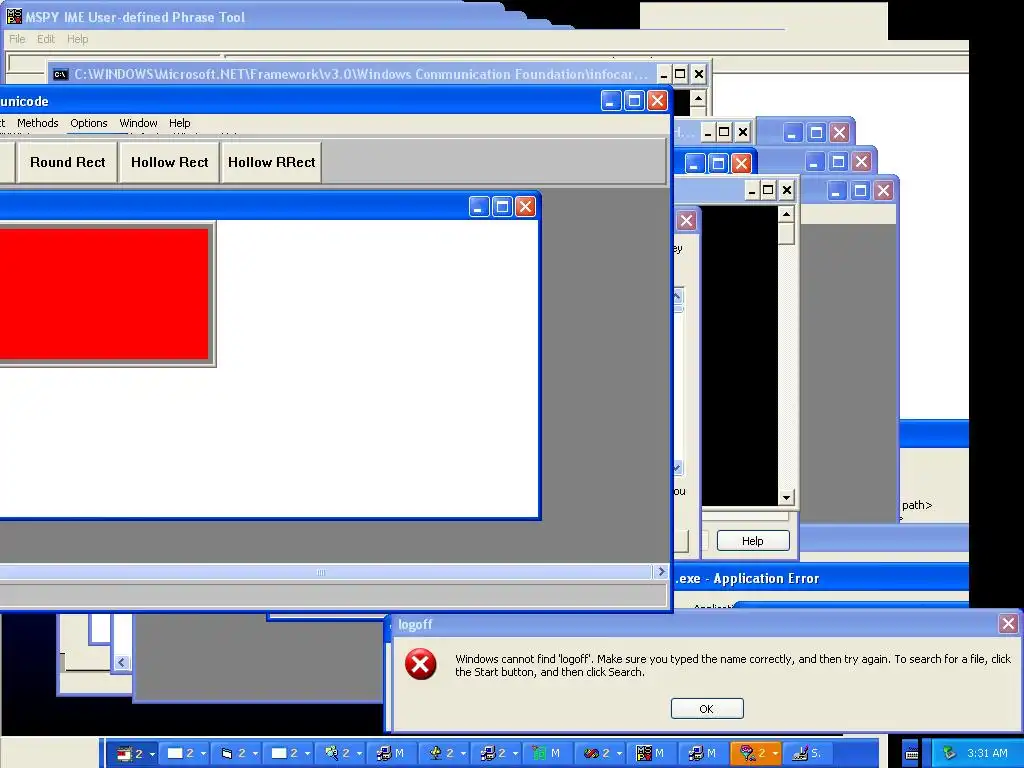Viewport: 1024px width, 768px height.
Task: Open the Methods menu in unicode window
Action: tap(37, 123)
